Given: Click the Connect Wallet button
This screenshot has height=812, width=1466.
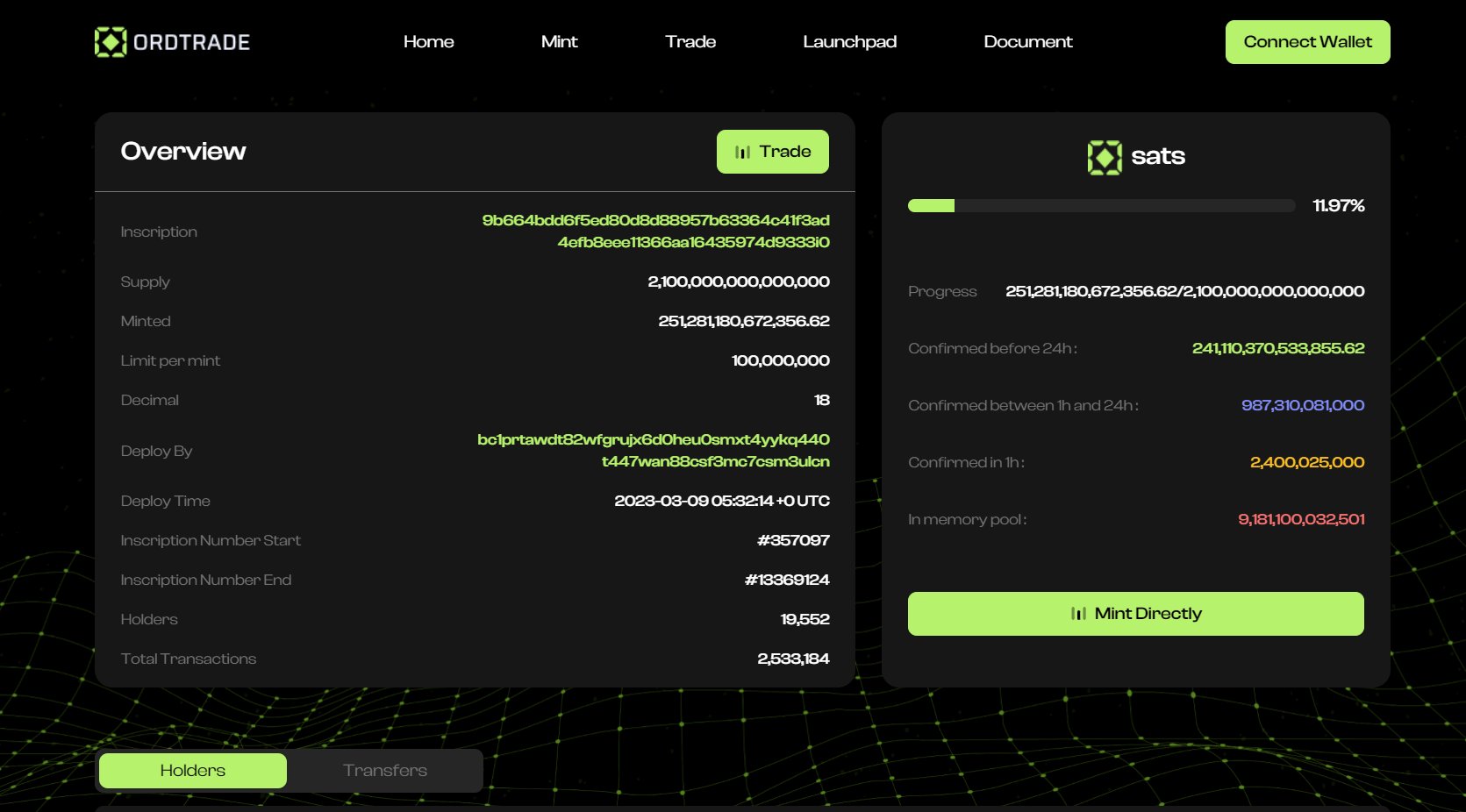Looking at the screenshot, I should [1308, 42].
